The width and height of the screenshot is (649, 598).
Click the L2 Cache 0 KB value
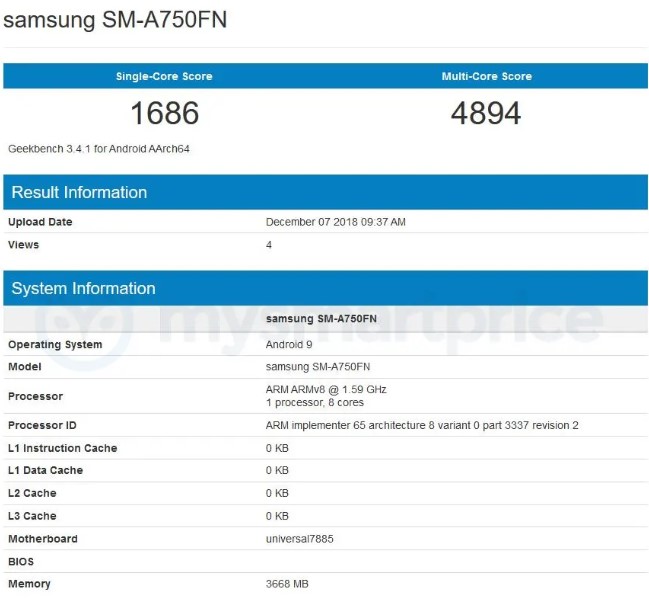[x=277, y=493]
